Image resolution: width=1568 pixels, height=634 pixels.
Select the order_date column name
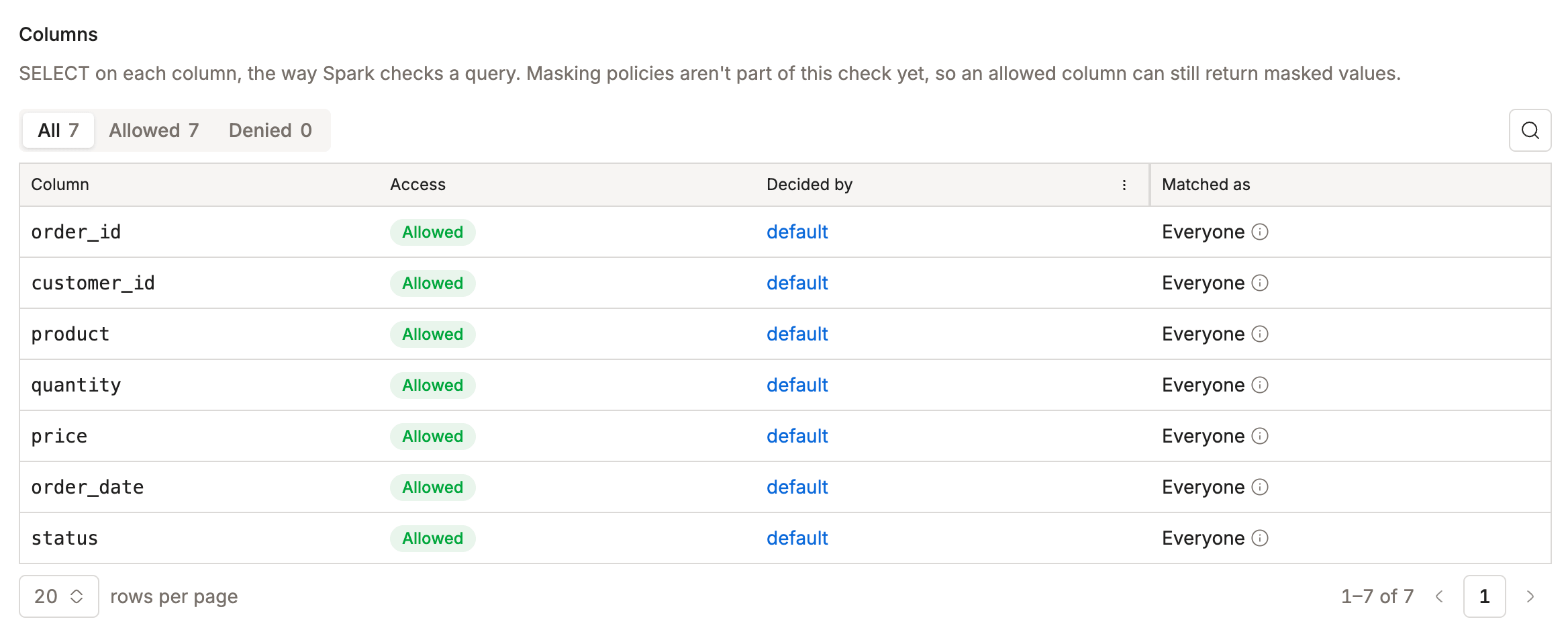[87, 488]
